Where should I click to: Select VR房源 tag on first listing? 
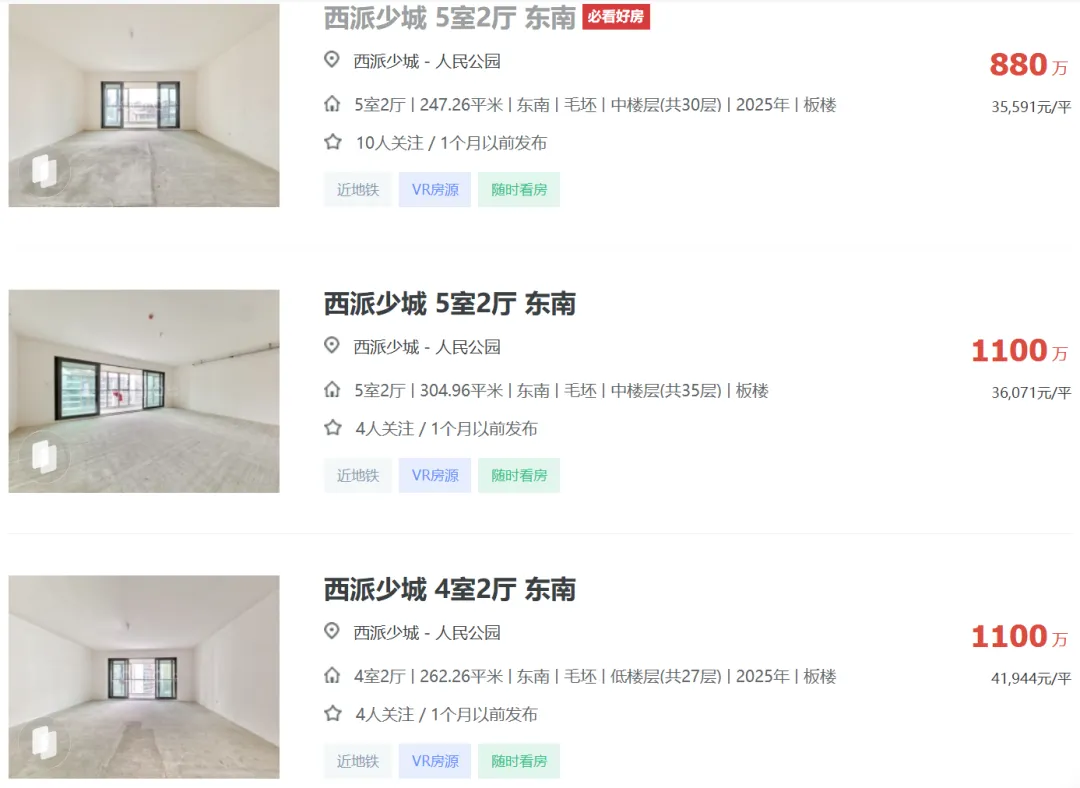[x=435, y=189]
